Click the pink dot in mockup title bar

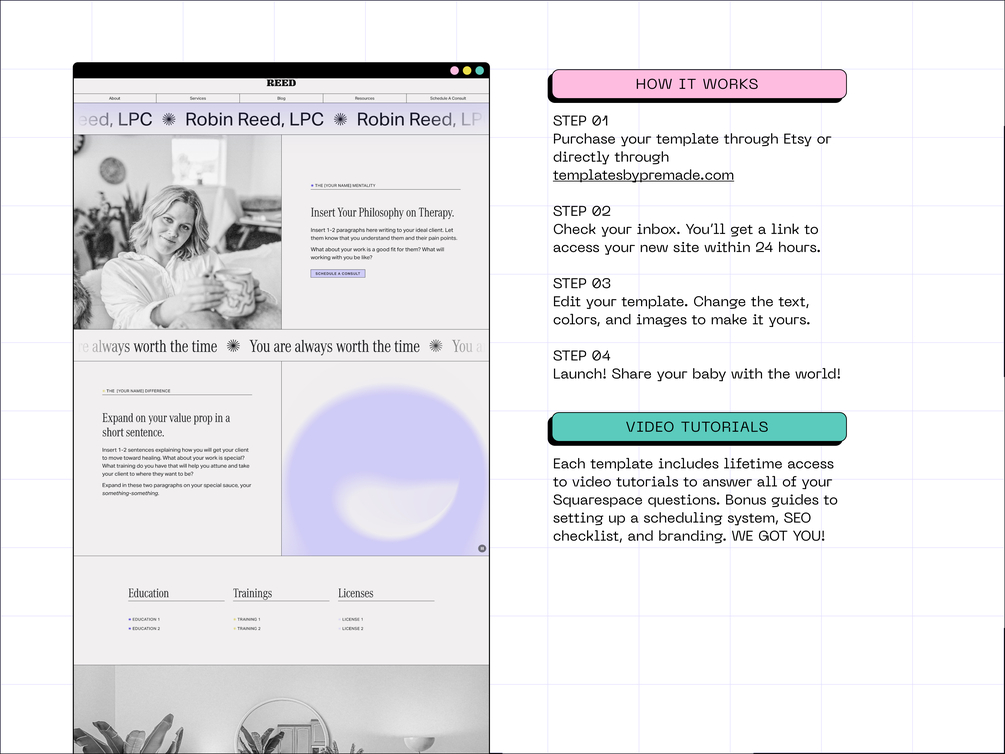click(x=454, y=71)
